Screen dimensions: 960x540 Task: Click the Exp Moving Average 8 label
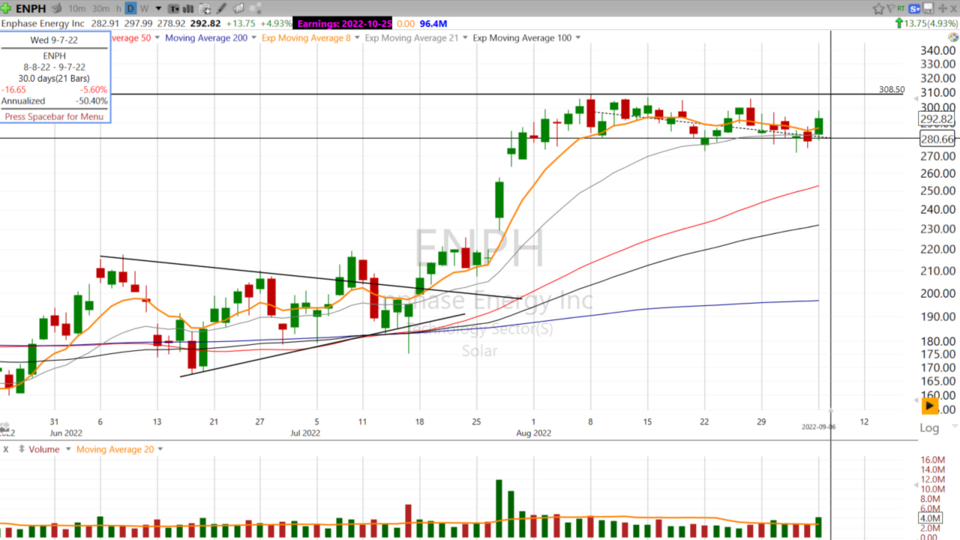(x=306, y=38)
